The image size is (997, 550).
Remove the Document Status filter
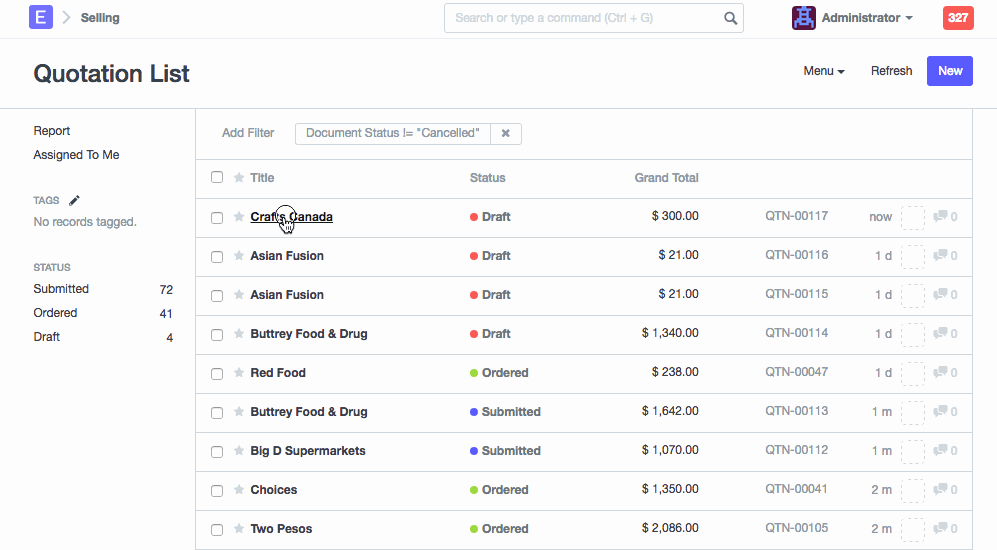(x=506, y=133)
